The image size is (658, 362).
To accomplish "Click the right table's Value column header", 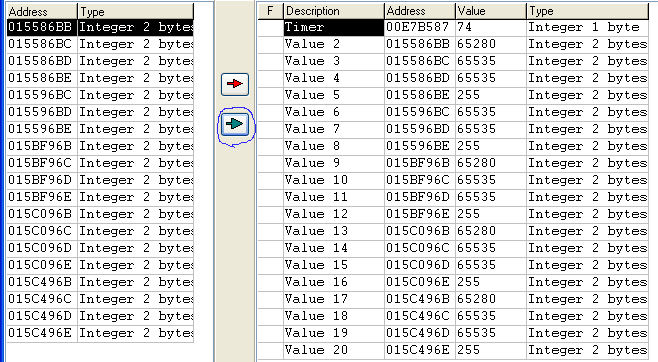I will click(x=491, y=11).
